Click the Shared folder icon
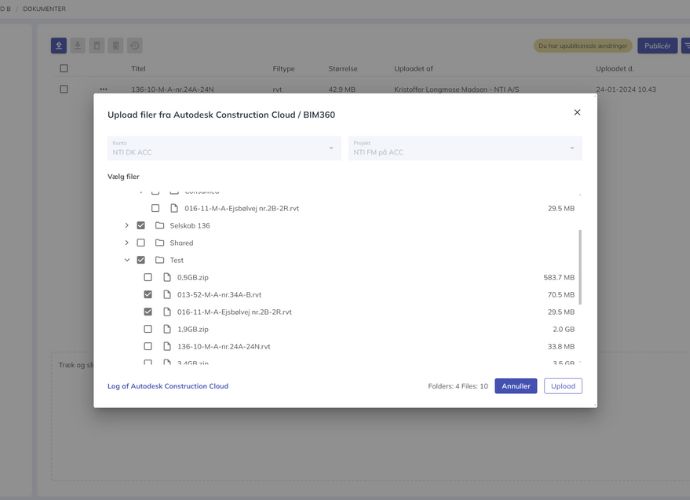Screen dimensions: 690x500 point(160,243)
